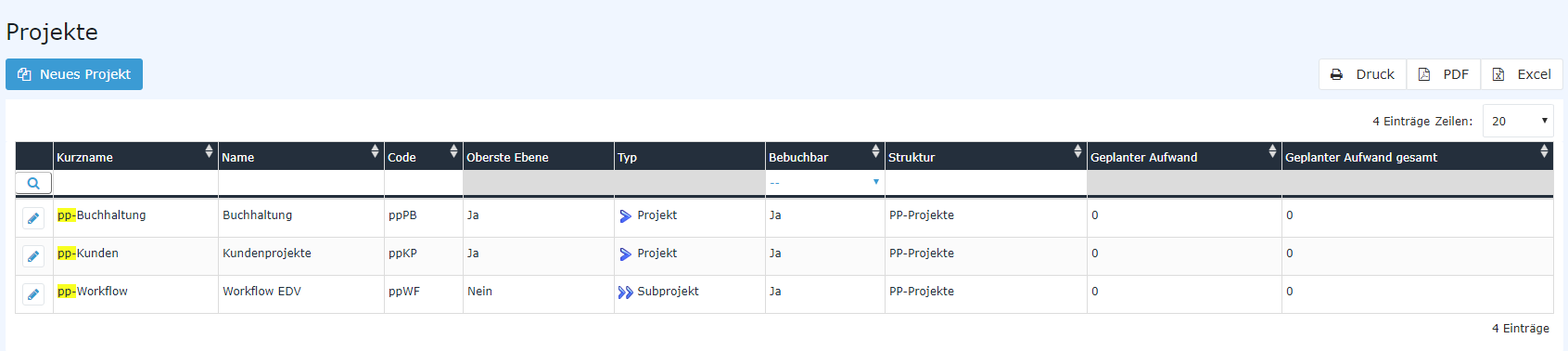
Task: Print the list via Druck button
Action: coord(1363,74)
